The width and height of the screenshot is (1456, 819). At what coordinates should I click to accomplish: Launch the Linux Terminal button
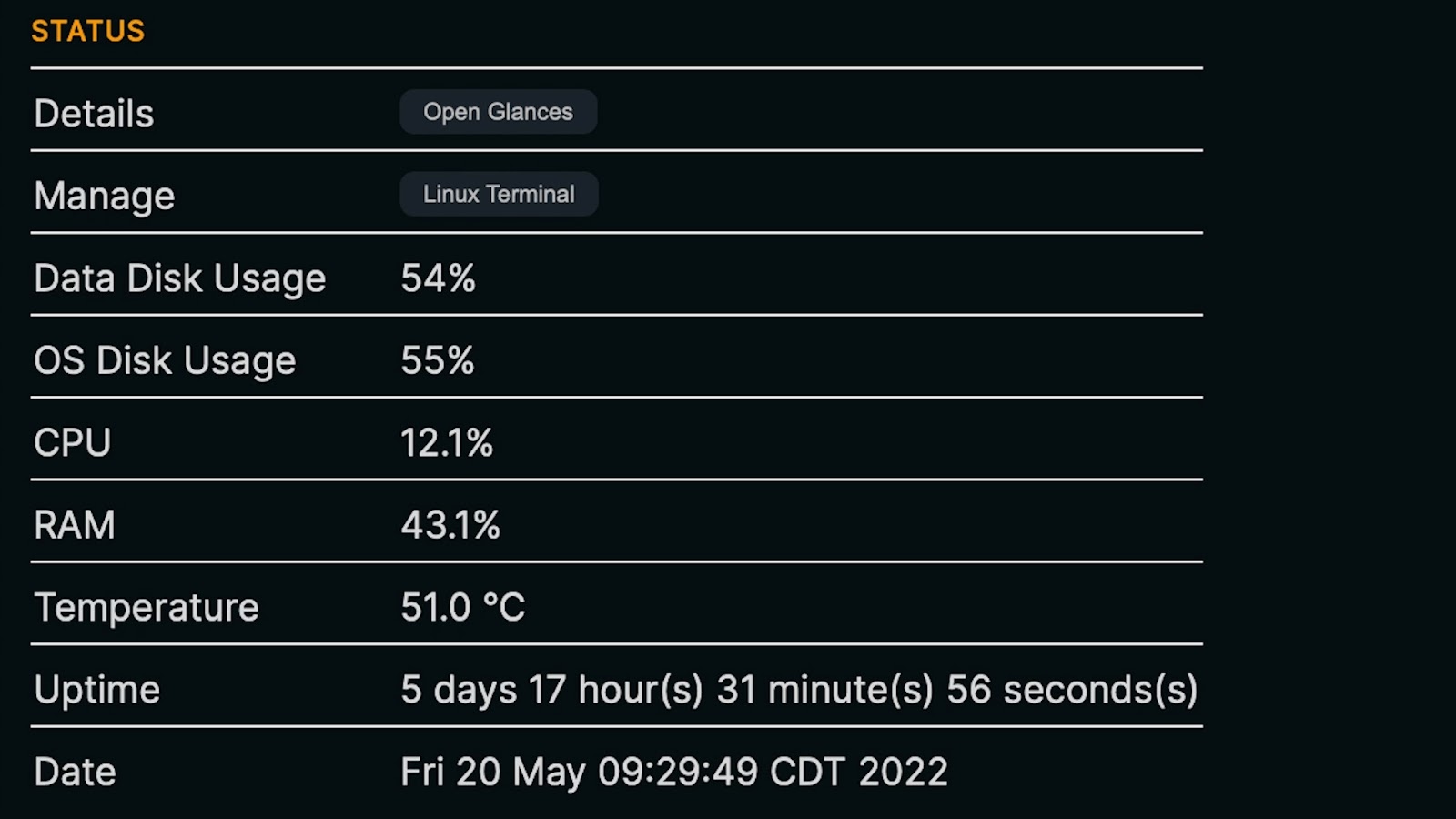(x=499, y=194)
